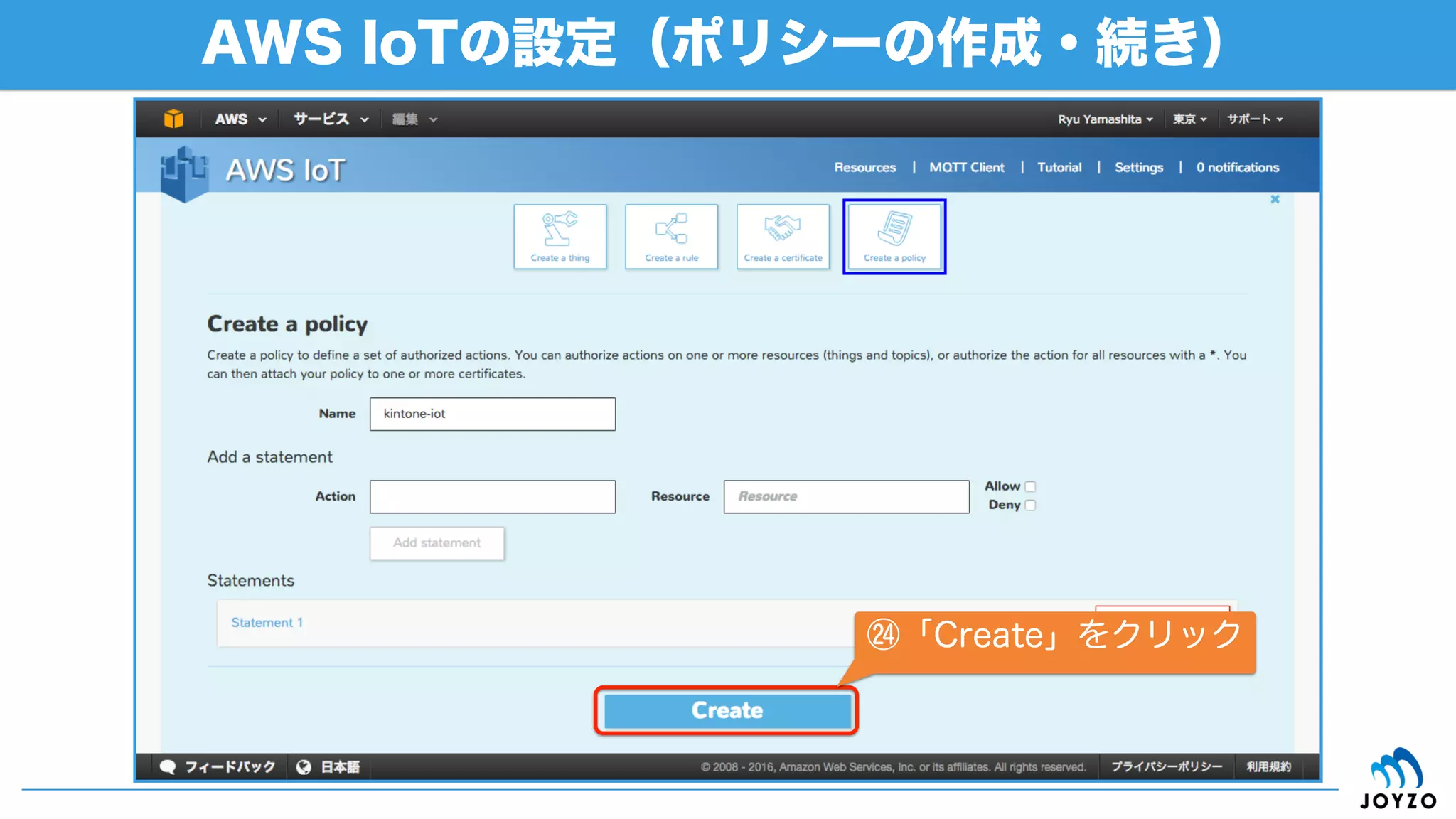The width and height of the screenshot is (1456, 819).
Task: Open the プライバシーポリシー link
Action: (1167, 767)
